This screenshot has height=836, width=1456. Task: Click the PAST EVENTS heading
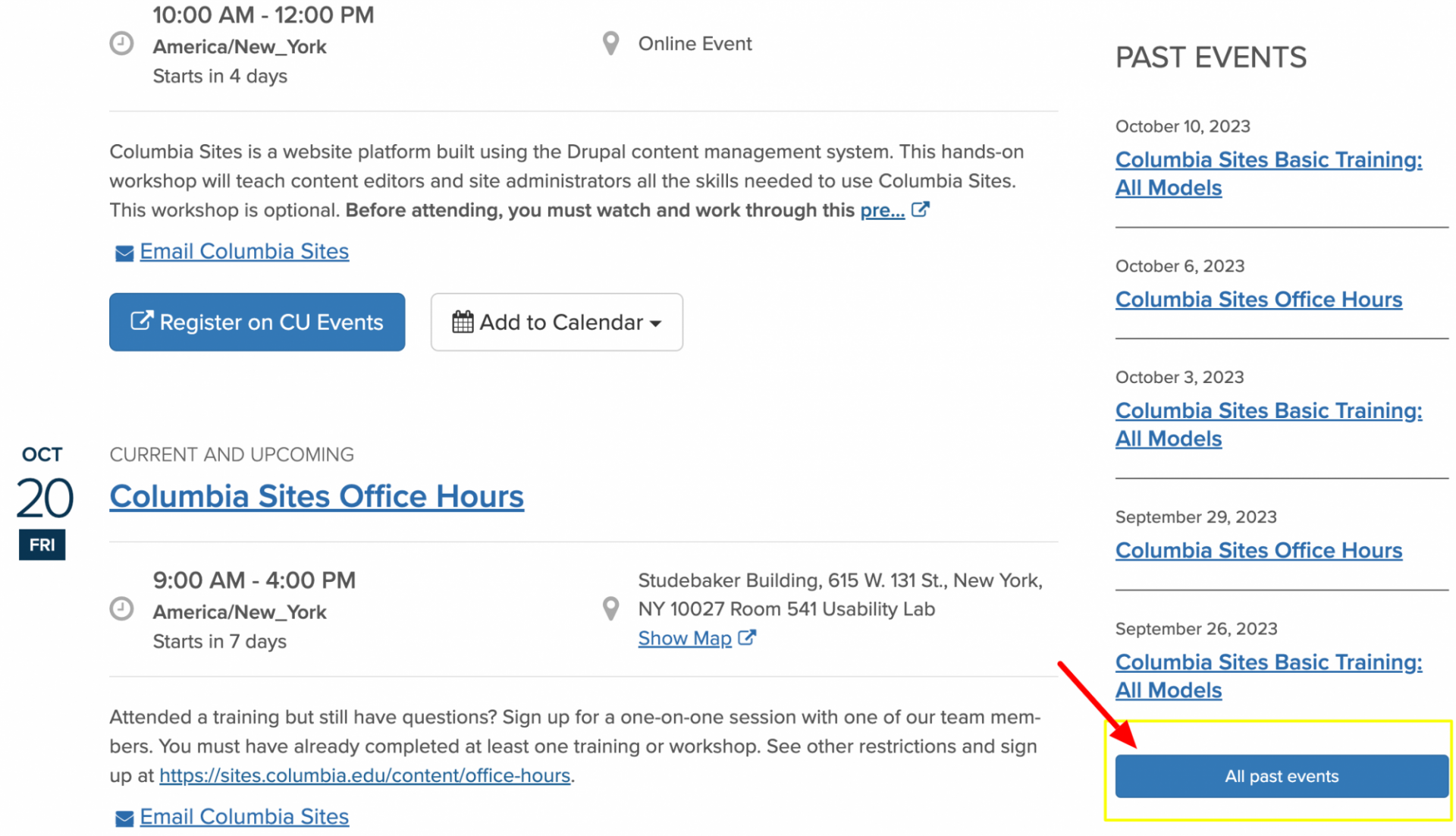coord(1211,58)
